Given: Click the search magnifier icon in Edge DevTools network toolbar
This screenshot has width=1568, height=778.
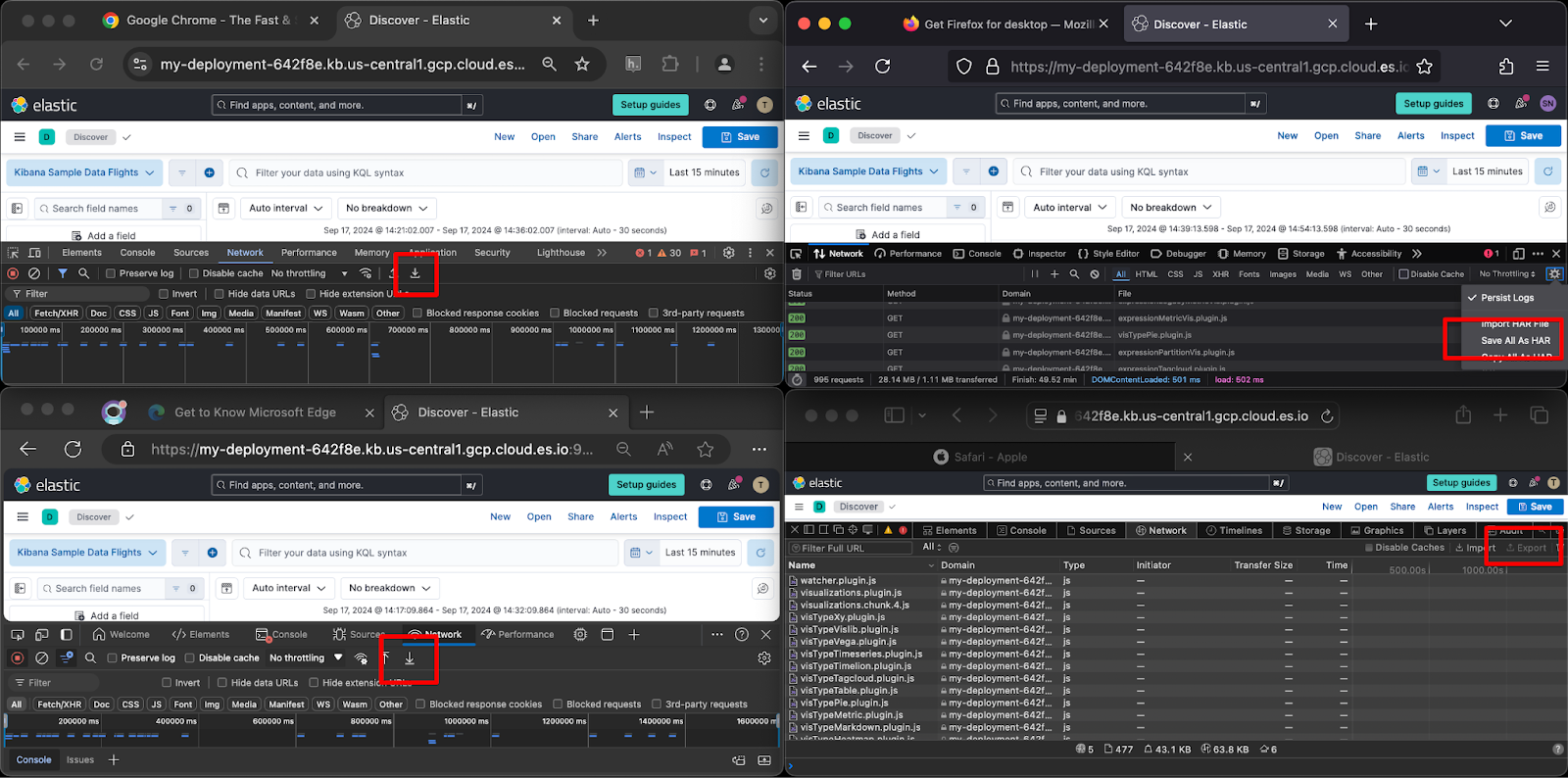Looking at the screenshot, I should coord(90,658).
